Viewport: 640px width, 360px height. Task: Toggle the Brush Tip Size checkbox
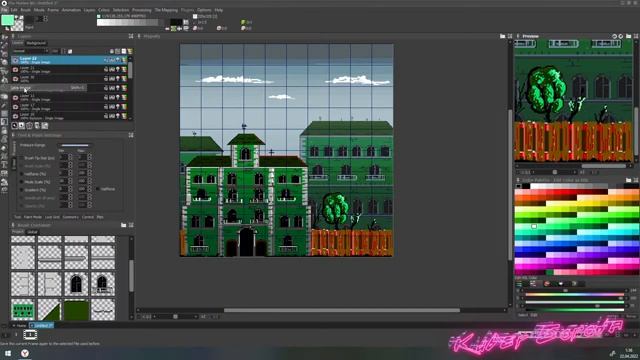(x=22, y=158)
